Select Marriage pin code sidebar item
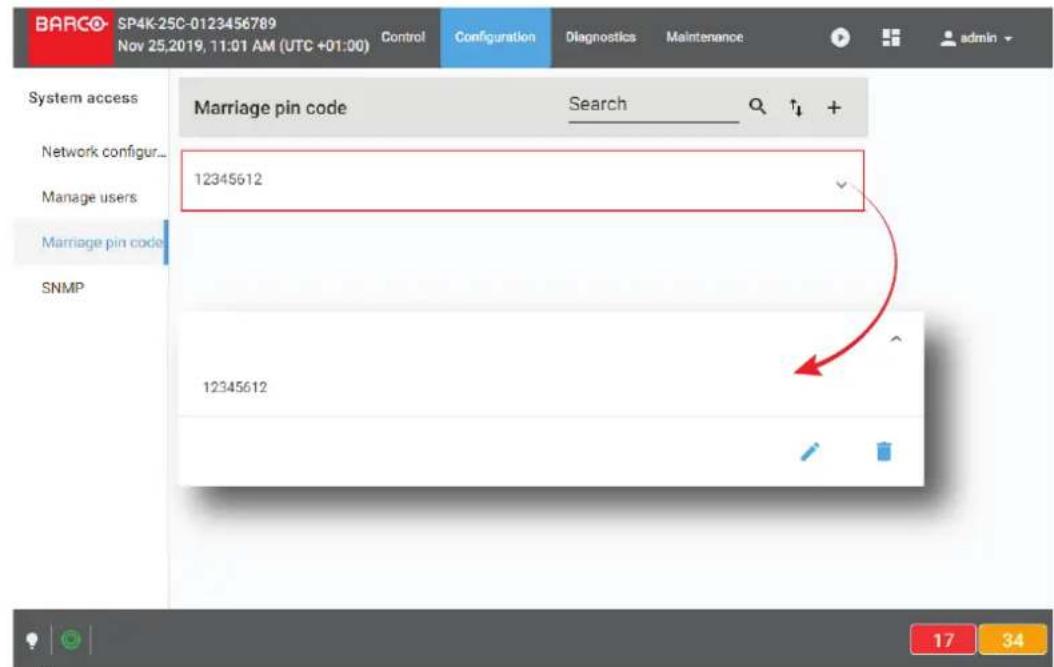1054x667 pixels. 91,242
